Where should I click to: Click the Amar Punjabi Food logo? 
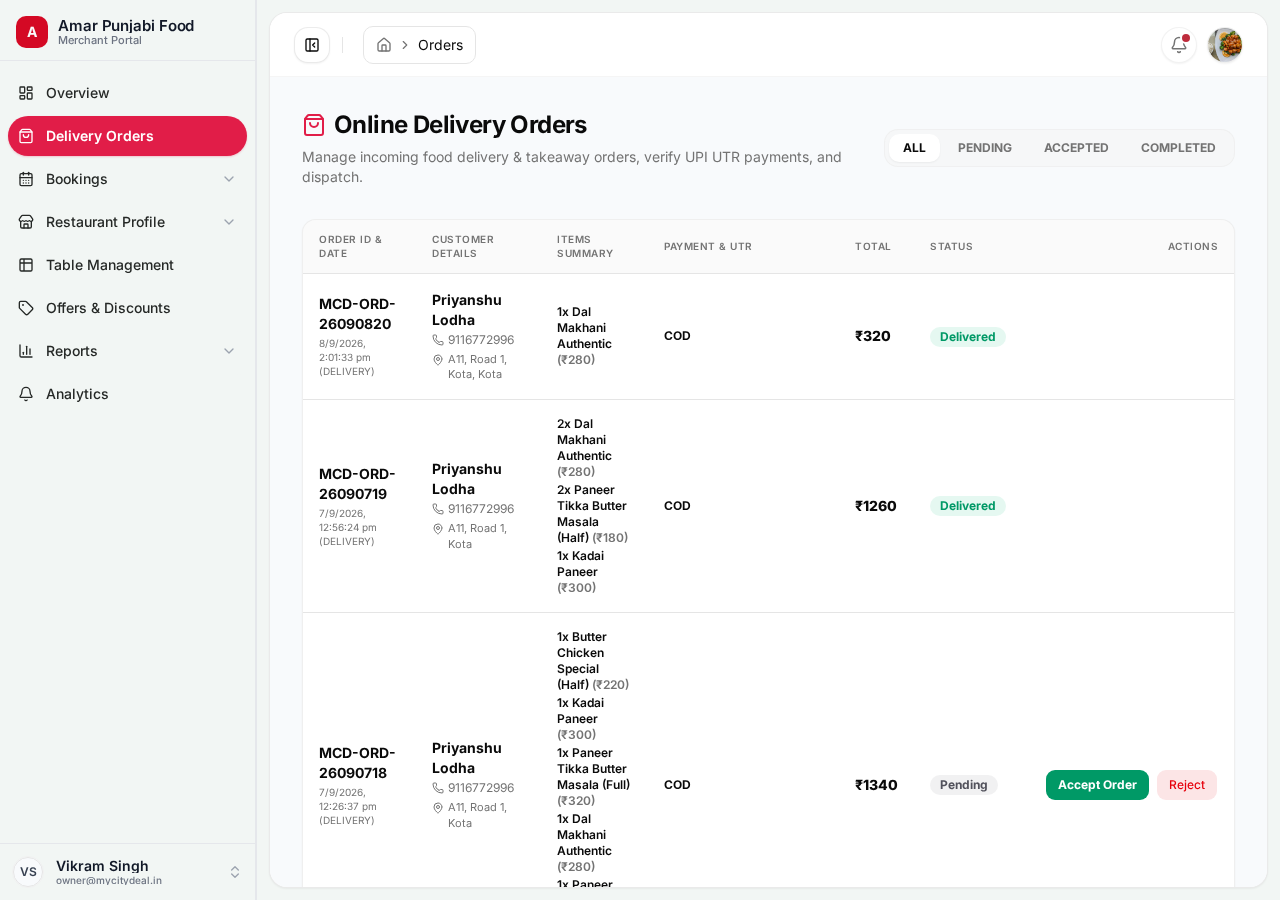[32, 32]
